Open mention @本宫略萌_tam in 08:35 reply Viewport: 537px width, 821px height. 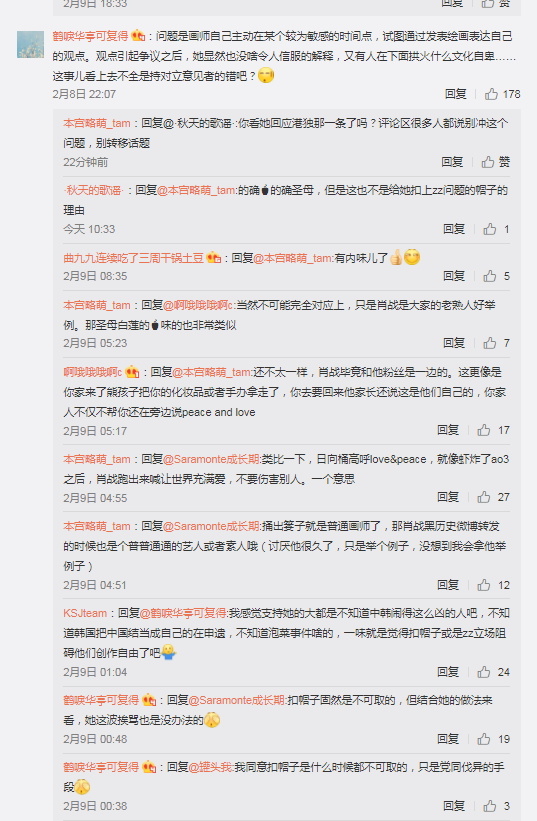pos(293,258)
